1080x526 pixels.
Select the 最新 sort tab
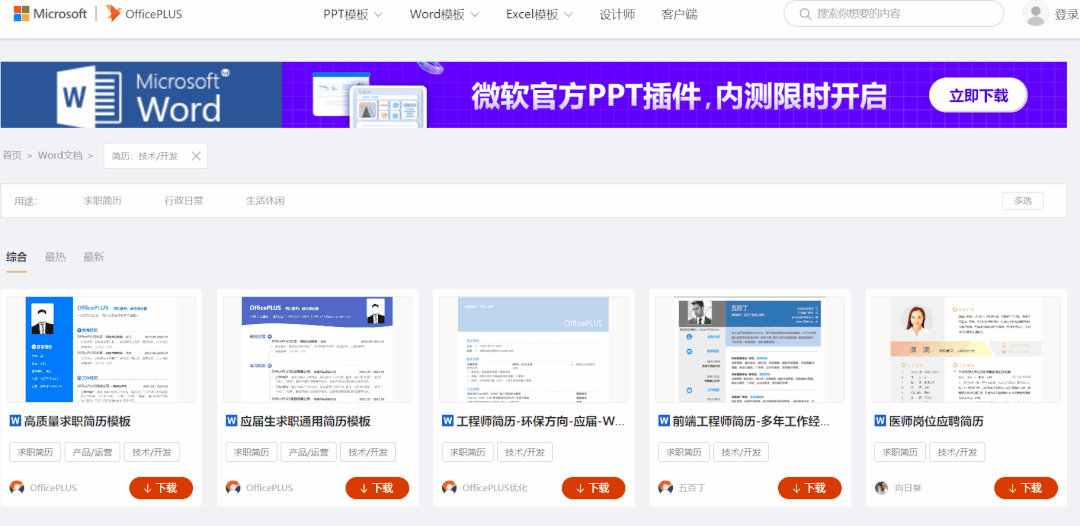pyautogui.click(x=94, y=257)
